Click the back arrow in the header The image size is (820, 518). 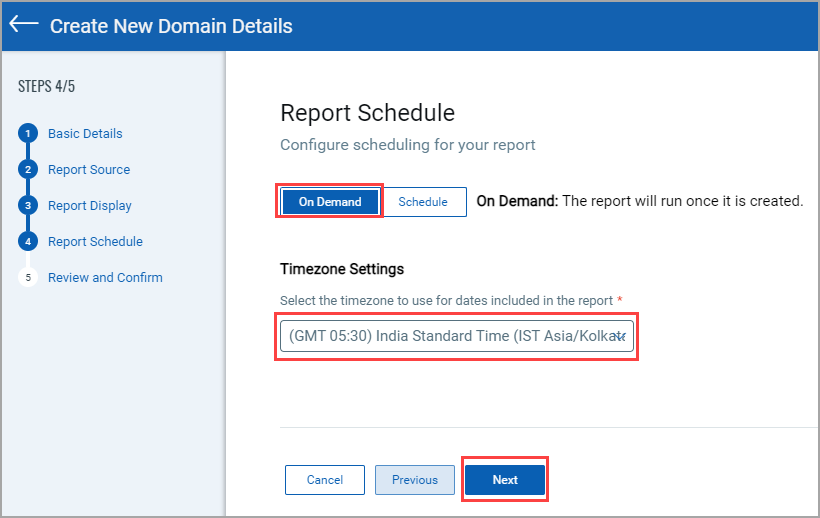[24, 25]
